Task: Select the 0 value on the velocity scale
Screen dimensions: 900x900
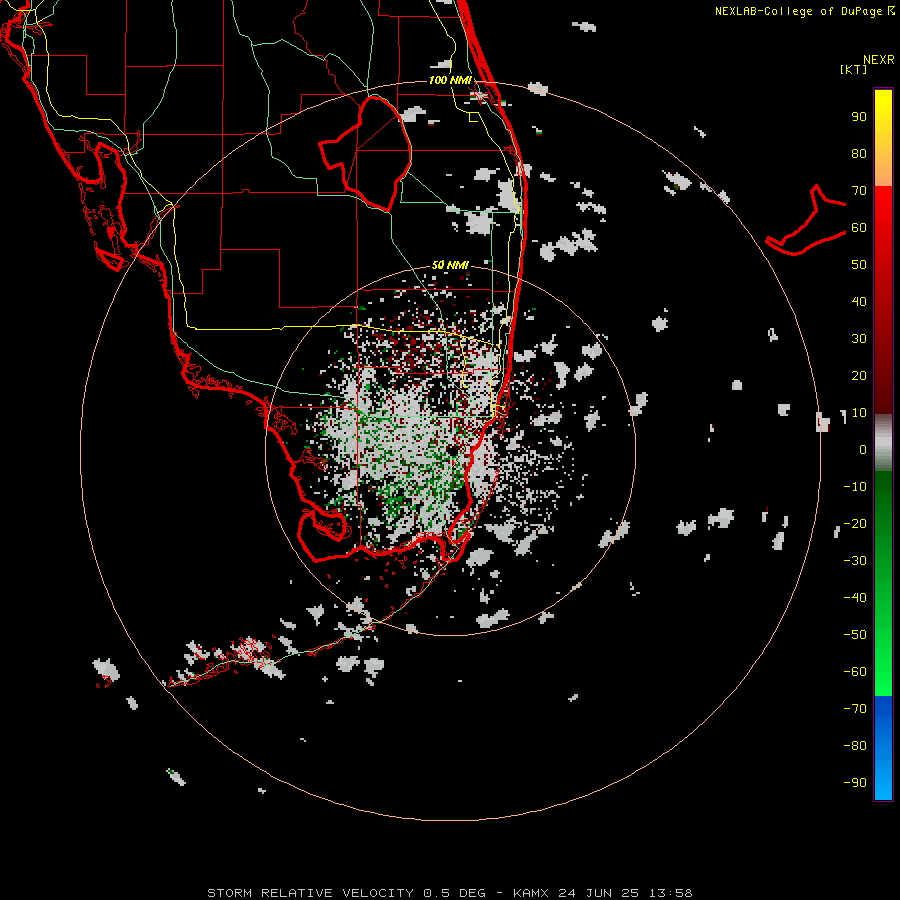Action: (x=863, y=449)
